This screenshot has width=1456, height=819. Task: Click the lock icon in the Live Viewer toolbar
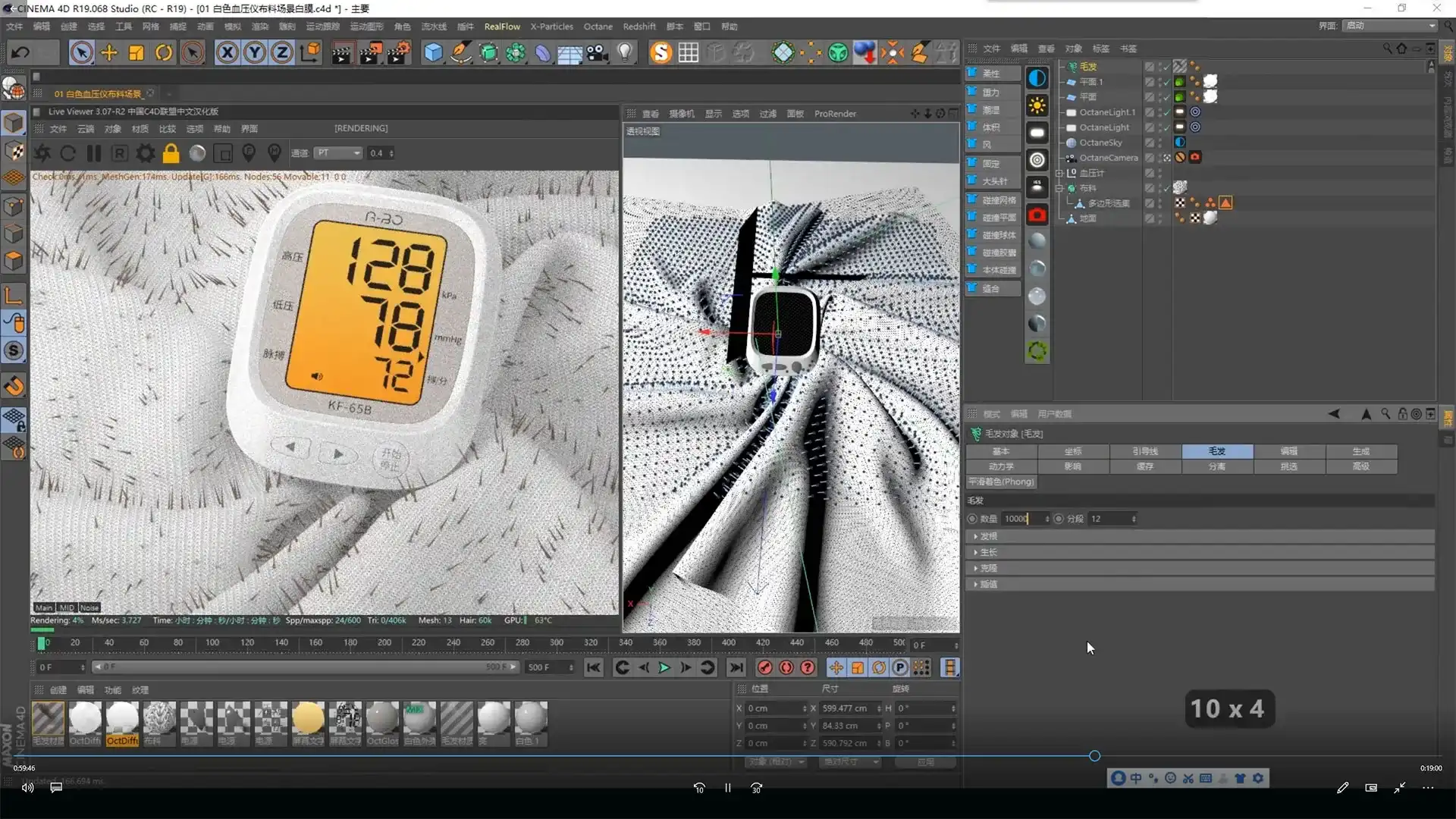pyautogui.click(x=171, y=153)
